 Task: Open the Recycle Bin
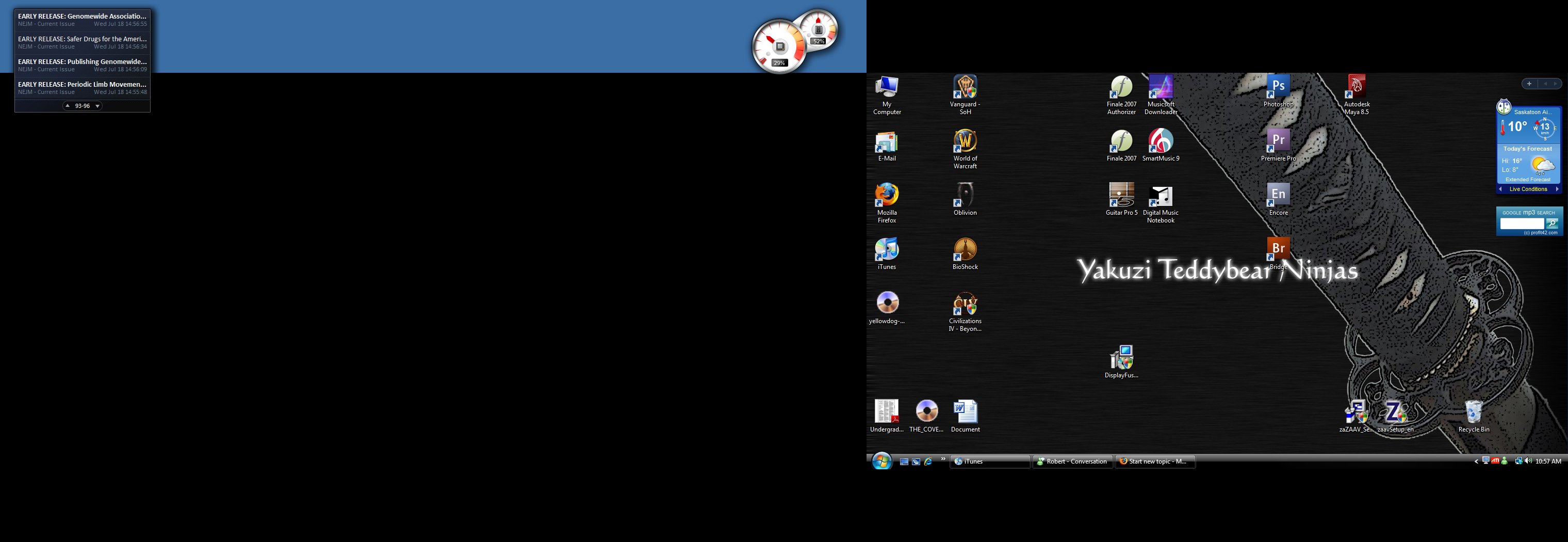click(x=1473, y=413)
